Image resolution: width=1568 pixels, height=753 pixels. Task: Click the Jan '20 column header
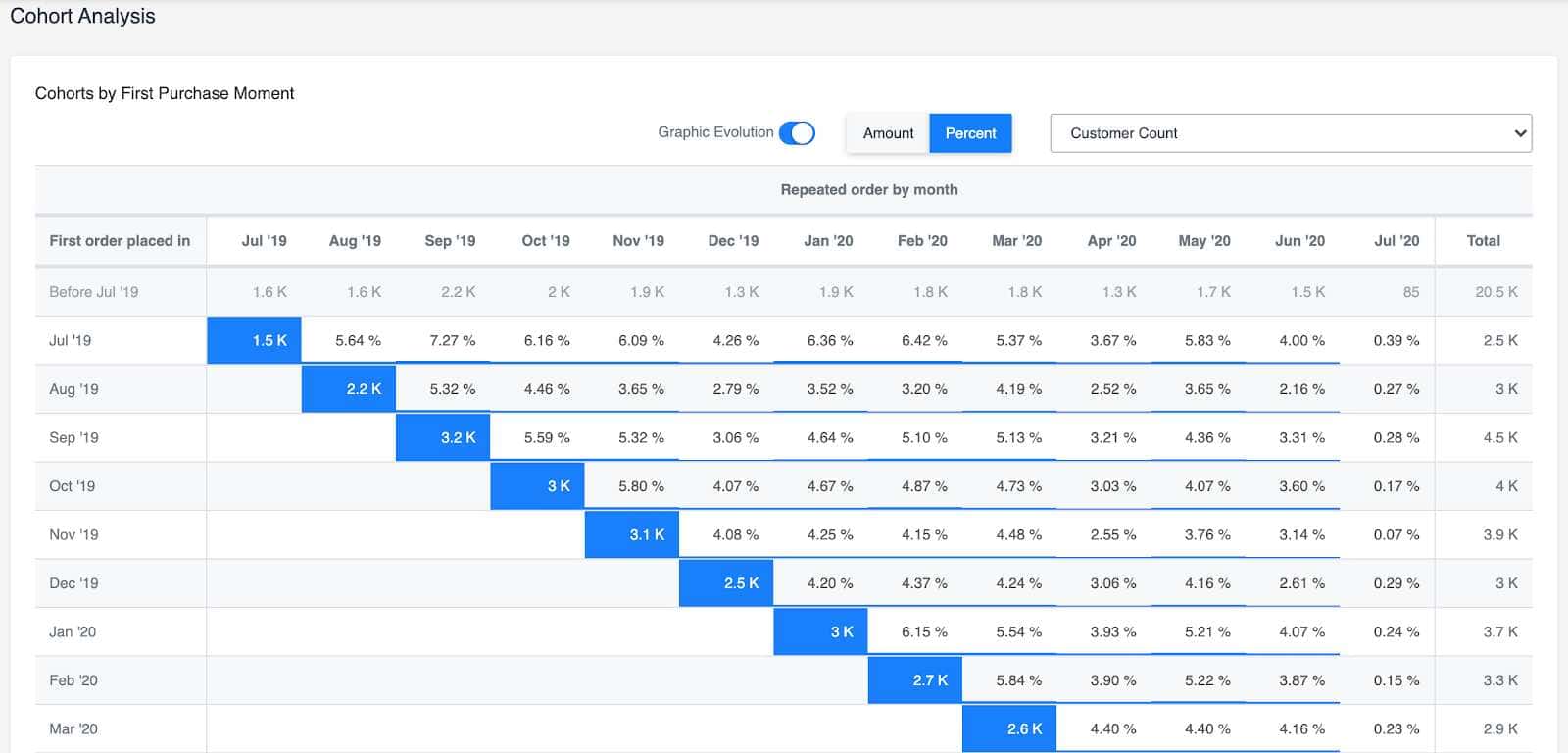tap(828, 241)
